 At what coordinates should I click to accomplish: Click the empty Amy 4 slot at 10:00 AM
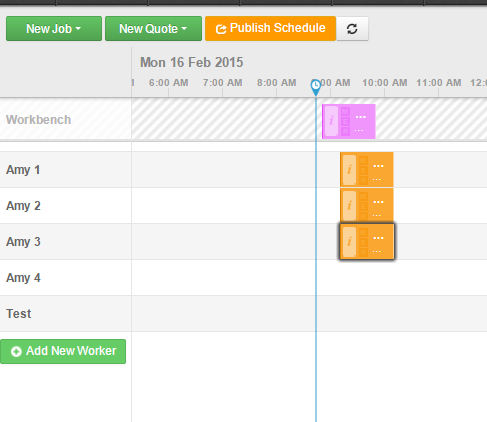click(384, 278)
